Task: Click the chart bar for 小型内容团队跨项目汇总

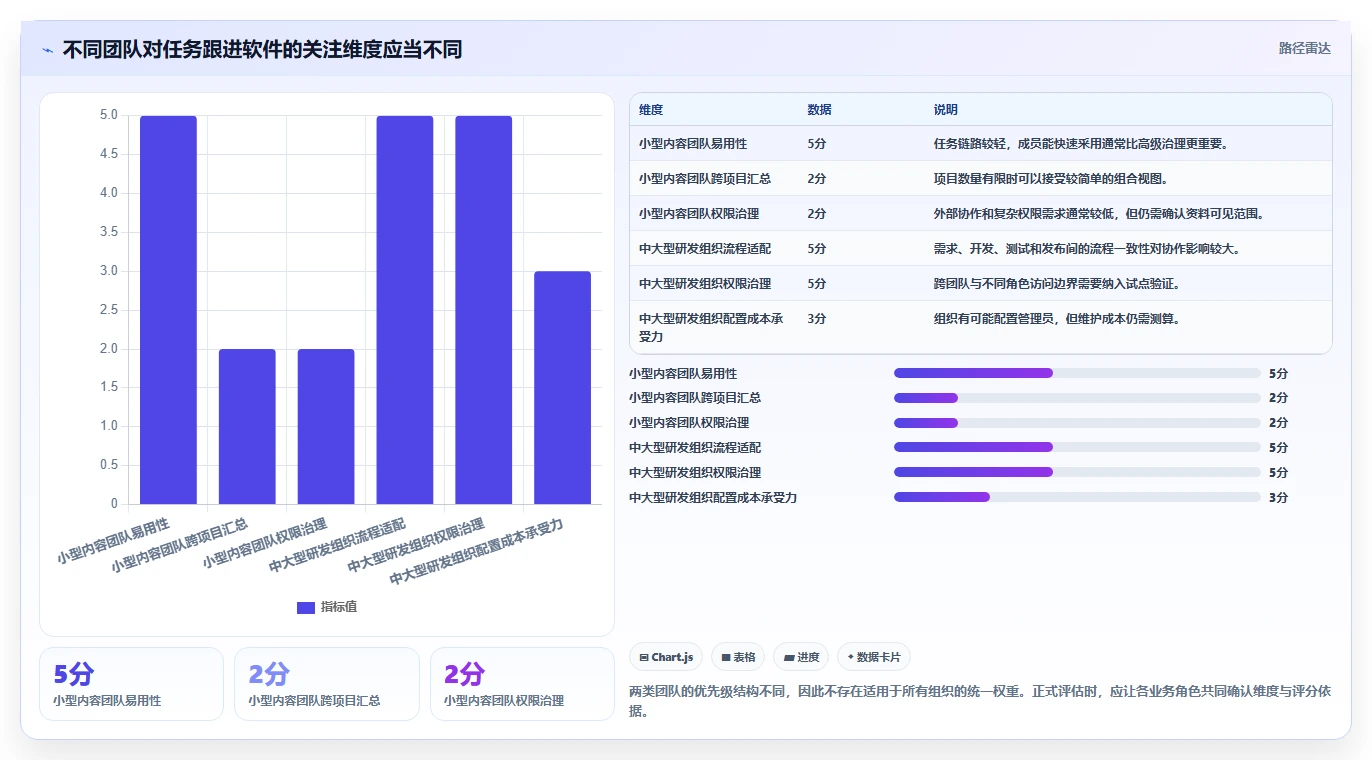Action: pyautogui.click(x=247, y=427)
